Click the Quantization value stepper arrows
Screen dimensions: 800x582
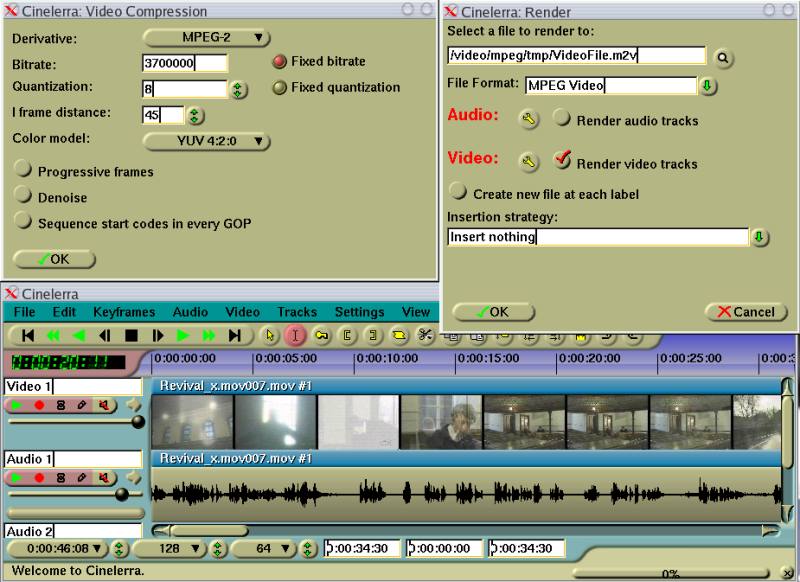(x=237, y=90)
